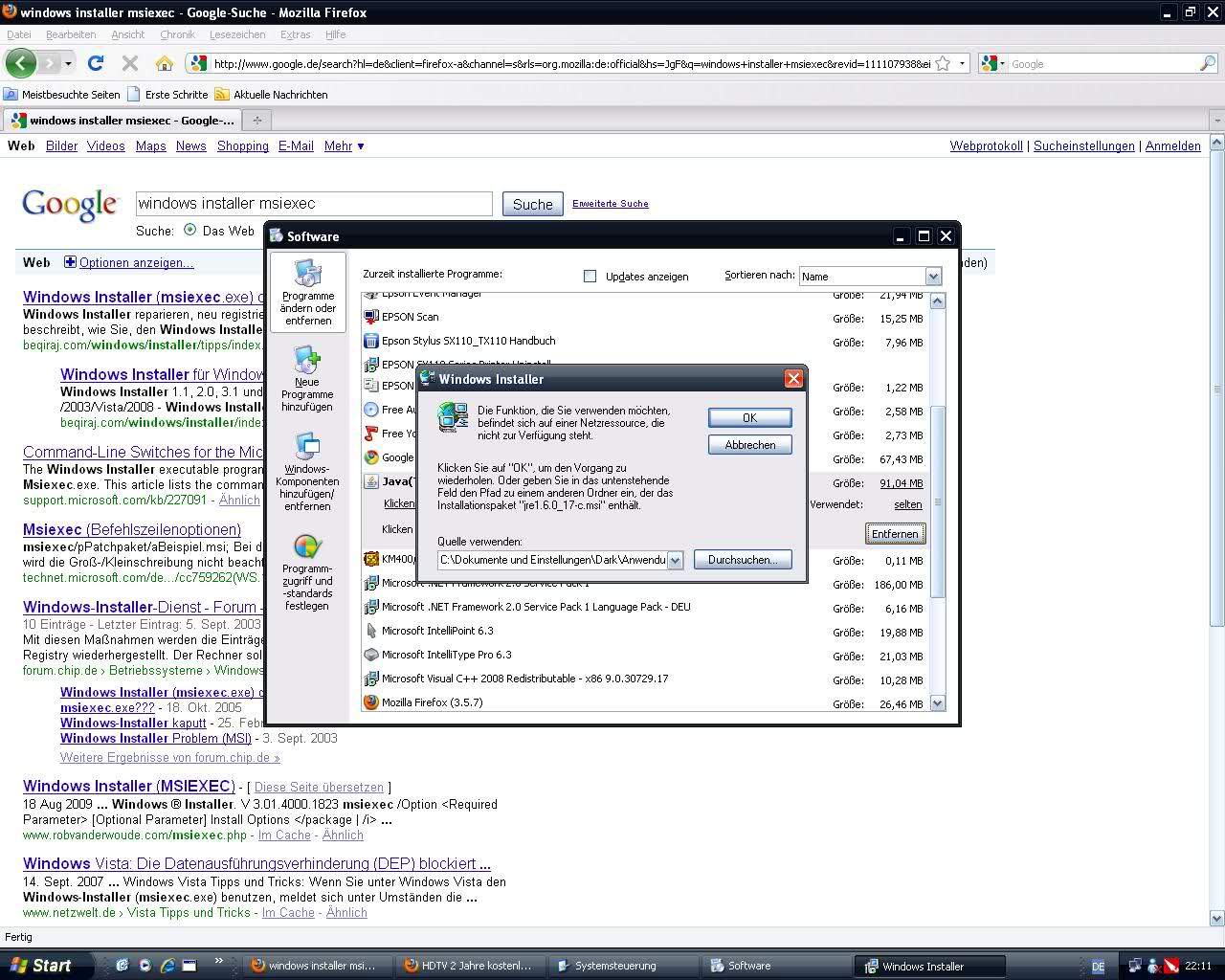Click the 'Durchsuchen...' button
1225x980 pixels.
tap(743, 560)
